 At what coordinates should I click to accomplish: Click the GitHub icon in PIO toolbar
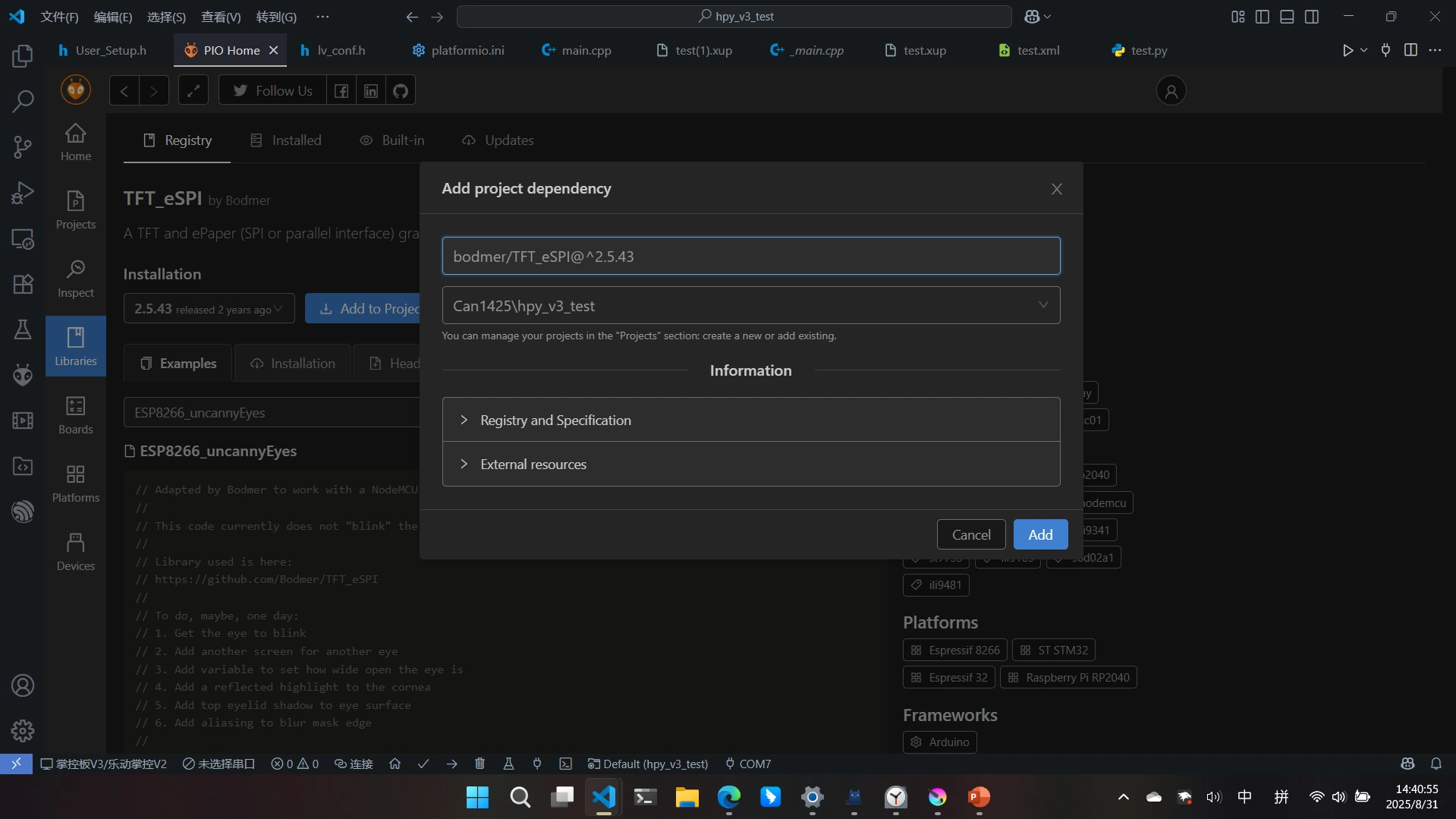click(x=401, y=91)
